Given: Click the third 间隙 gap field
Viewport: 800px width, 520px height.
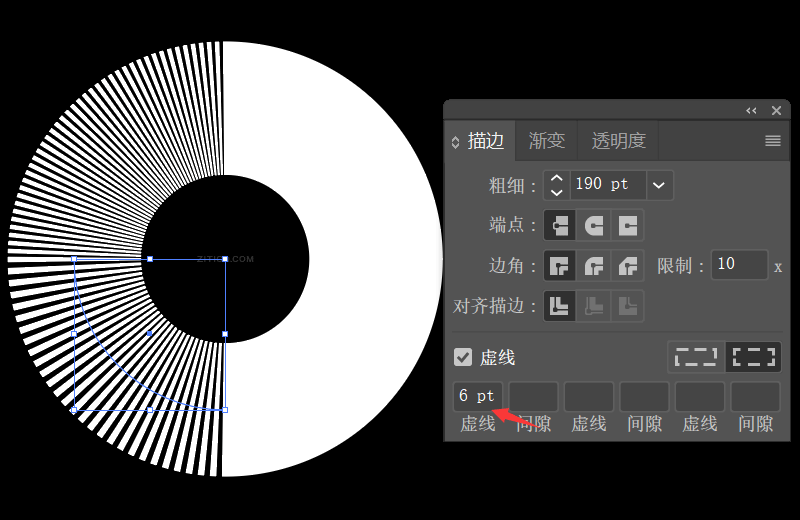Looking at the screenshot, I should [756, 396].
